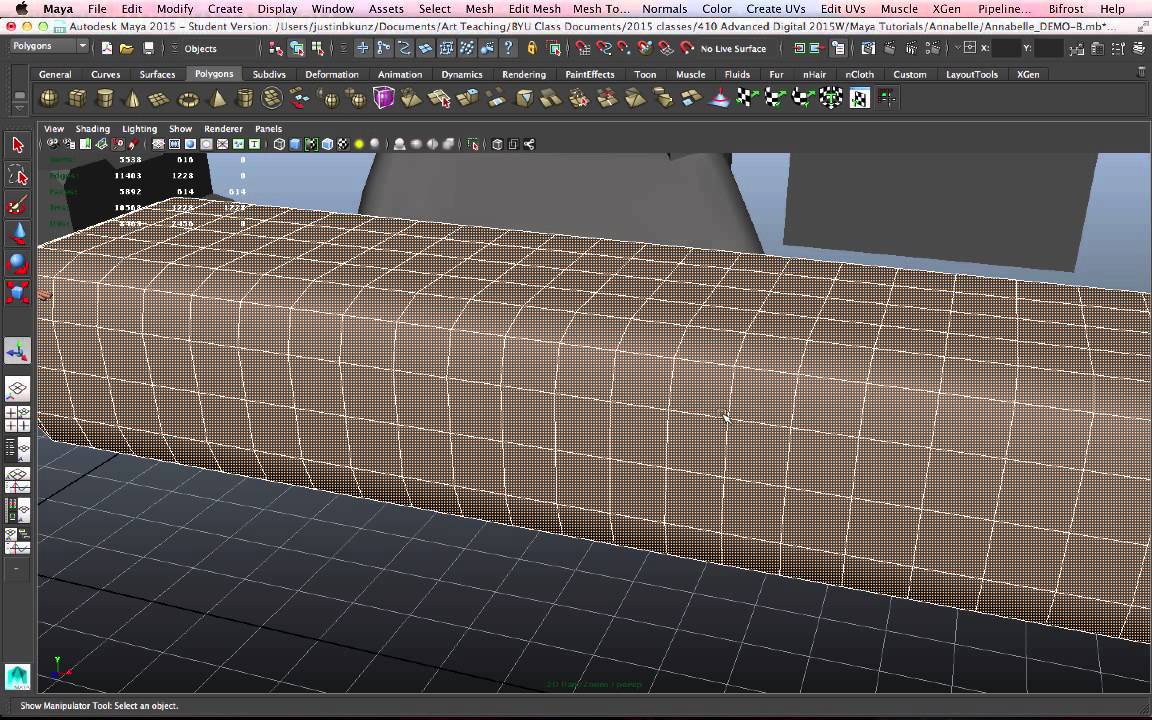This screenshot has width=1152, height=720.
Task: Click the save scene disk icon
Action: click(x=148, y=48)
